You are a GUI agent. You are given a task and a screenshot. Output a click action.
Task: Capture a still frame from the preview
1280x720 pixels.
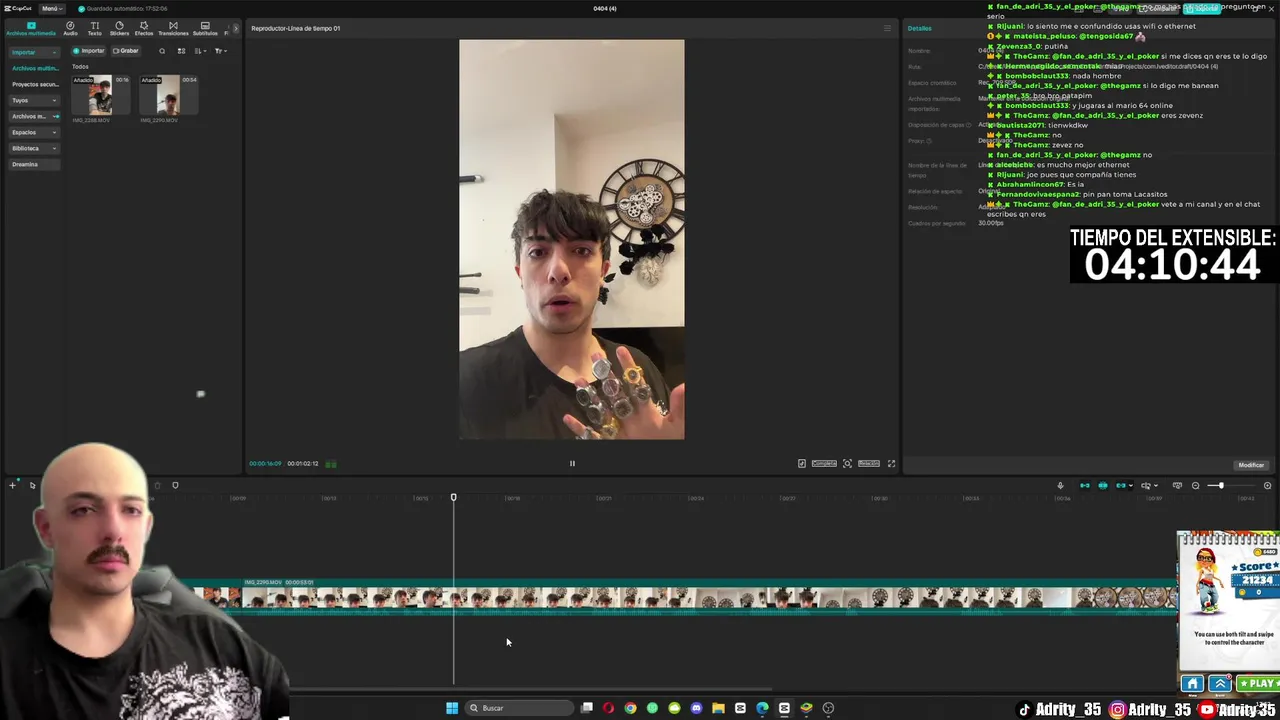(847, 464)
